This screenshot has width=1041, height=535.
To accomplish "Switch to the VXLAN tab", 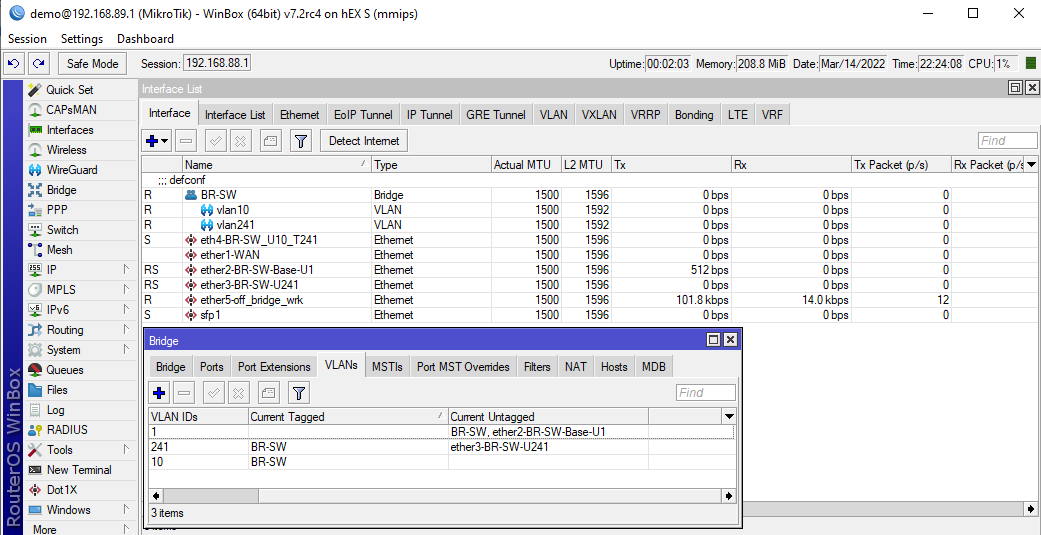I will [598, 115].
